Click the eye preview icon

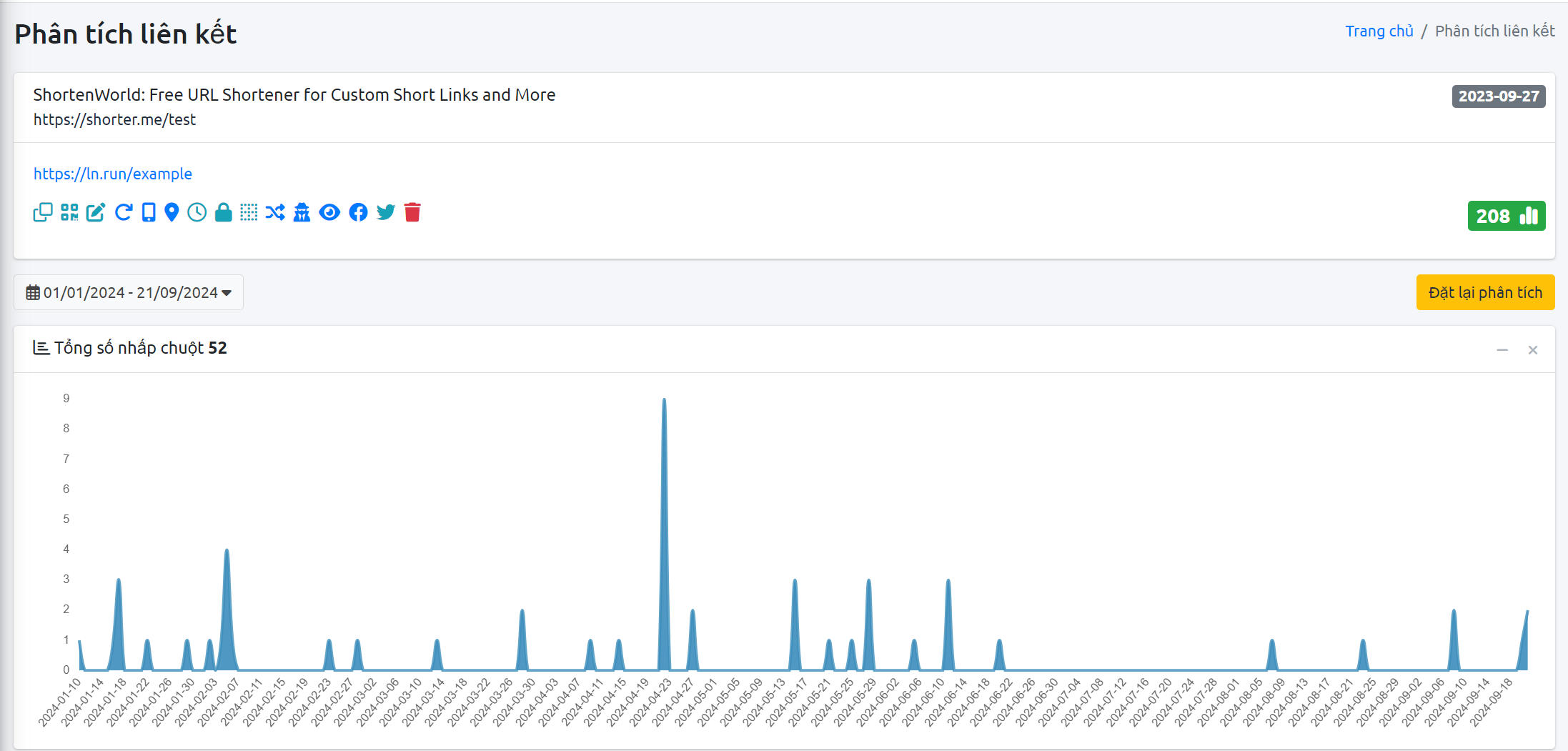(x=329, y=212)
